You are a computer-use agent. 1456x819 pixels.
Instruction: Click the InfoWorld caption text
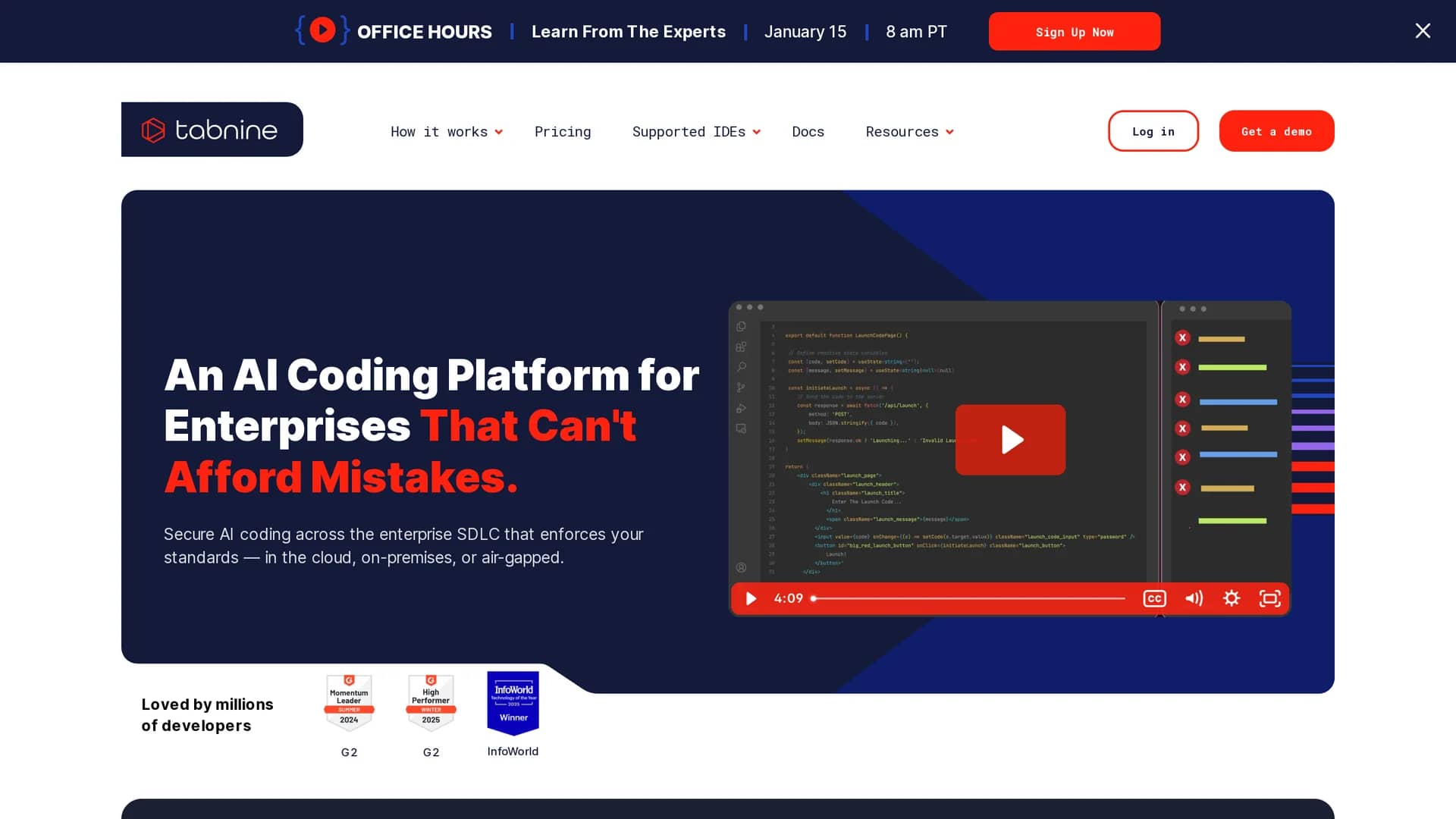(x=513, y=752)
